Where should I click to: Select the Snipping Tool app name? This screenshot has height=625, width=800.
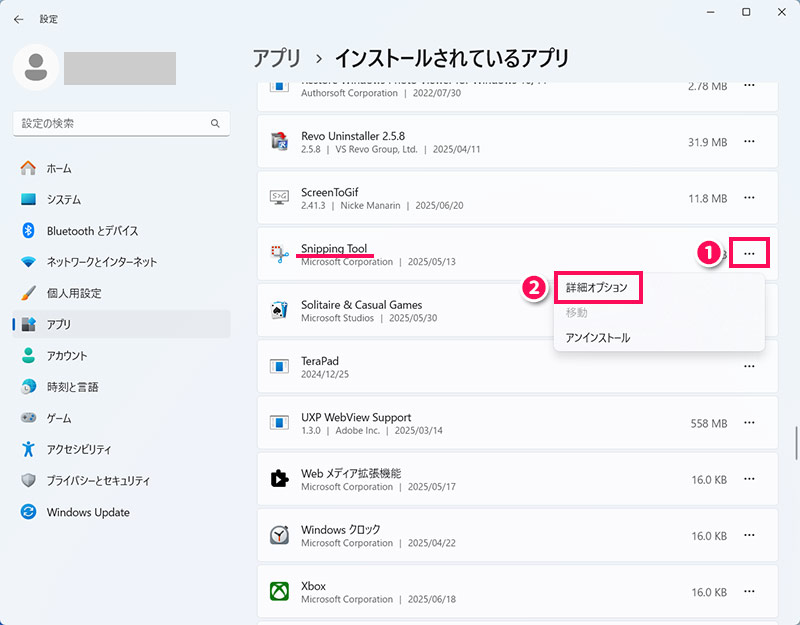pyautogui.click(x=334, y=248)
